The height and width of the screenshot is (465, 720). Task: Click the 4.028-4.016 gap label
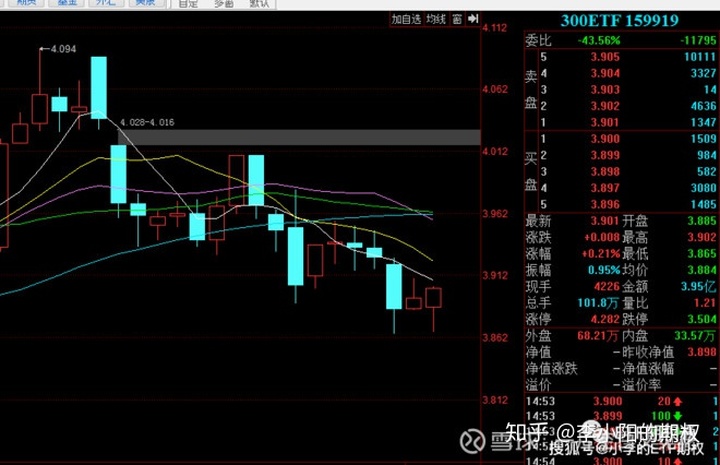[x=147, y=123]
